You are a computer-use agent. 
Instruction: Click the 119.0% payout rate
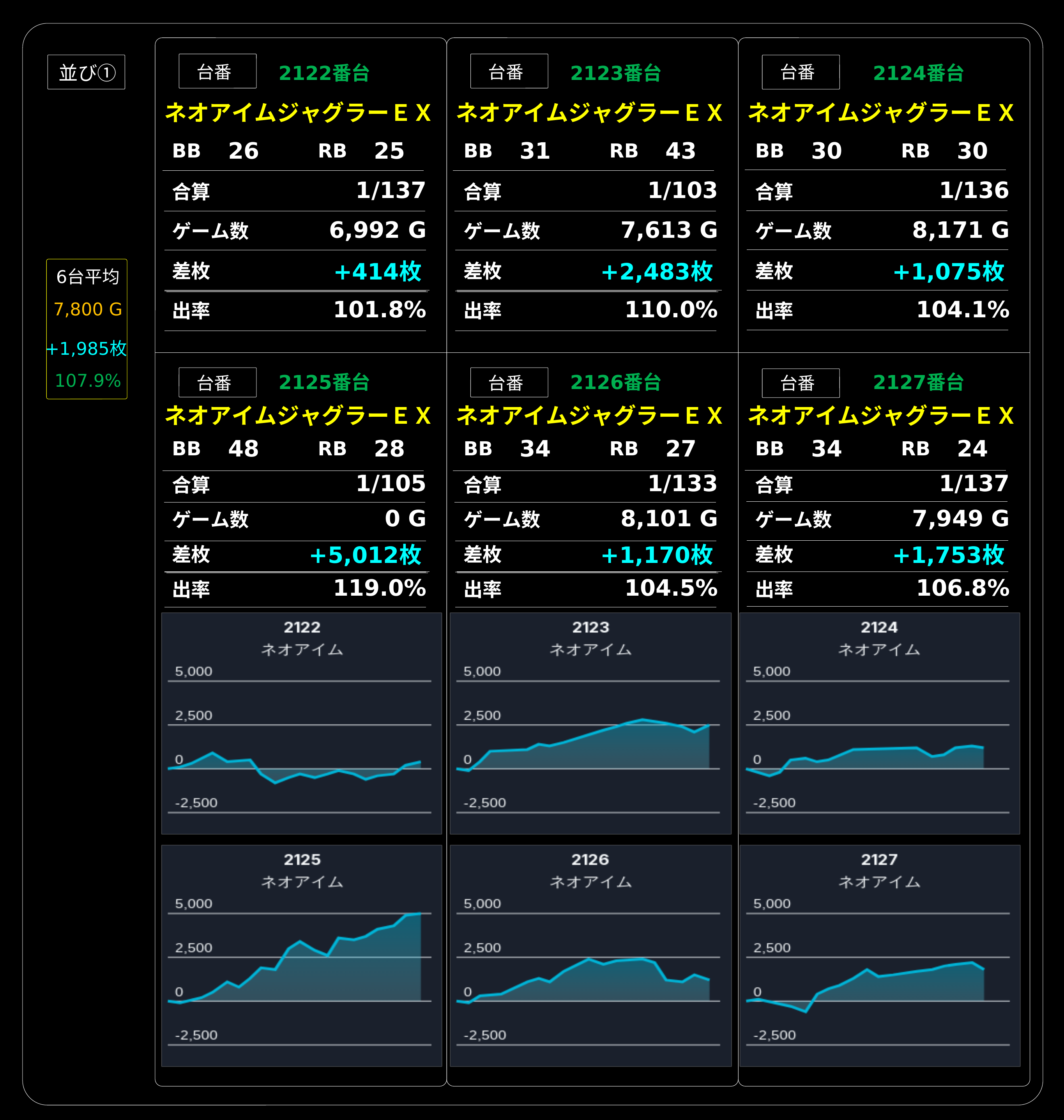380,588
